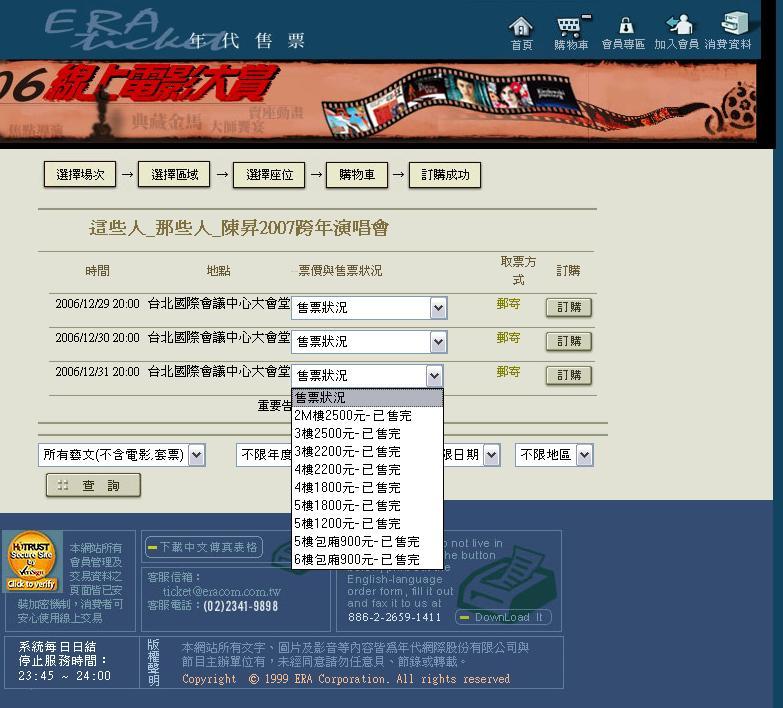The image size is (783, 708).
Task: Click the 2006/12/29 20:00 time cell
Action: pyautogui.click(x=97, y=304)
